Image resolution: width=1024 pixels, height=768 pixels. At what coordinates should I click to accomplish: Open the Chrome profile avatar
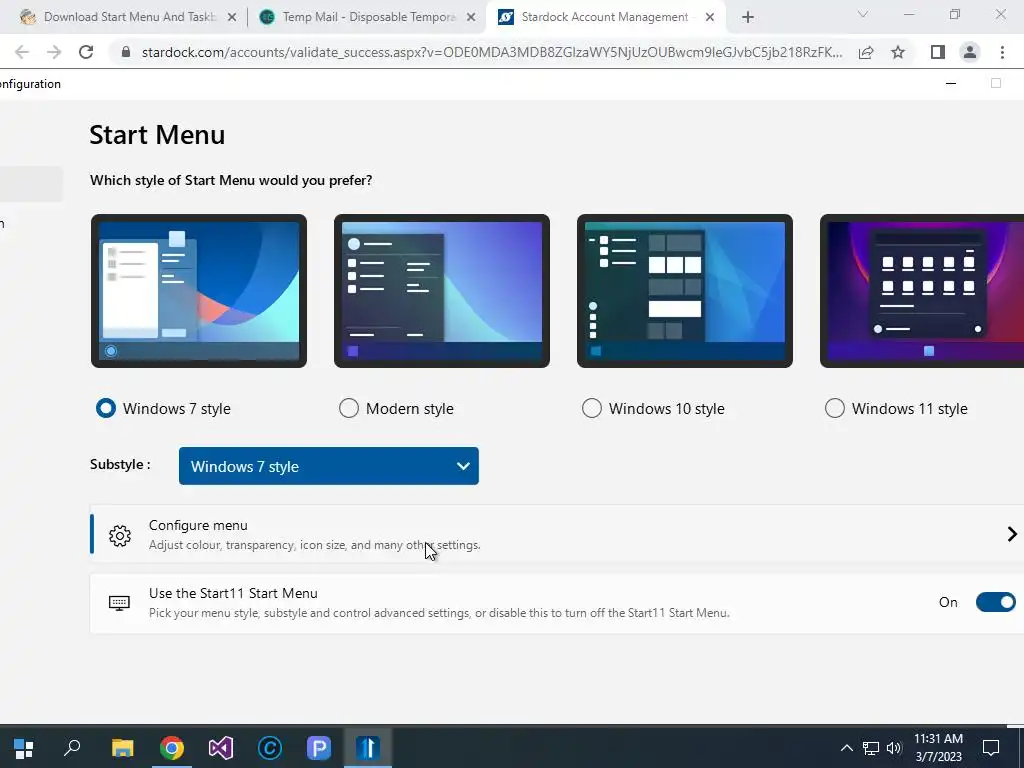point(970,52)
